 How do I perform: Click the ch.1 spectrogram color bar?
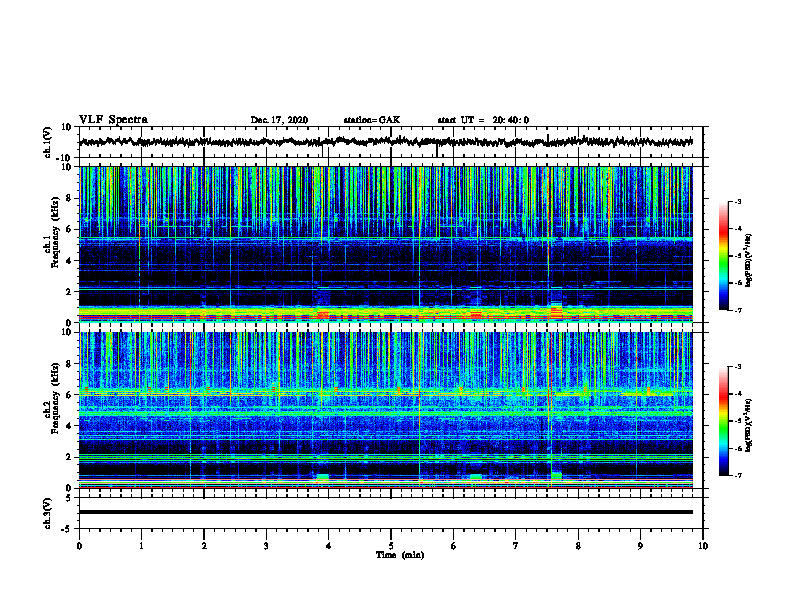pos(723,256)
